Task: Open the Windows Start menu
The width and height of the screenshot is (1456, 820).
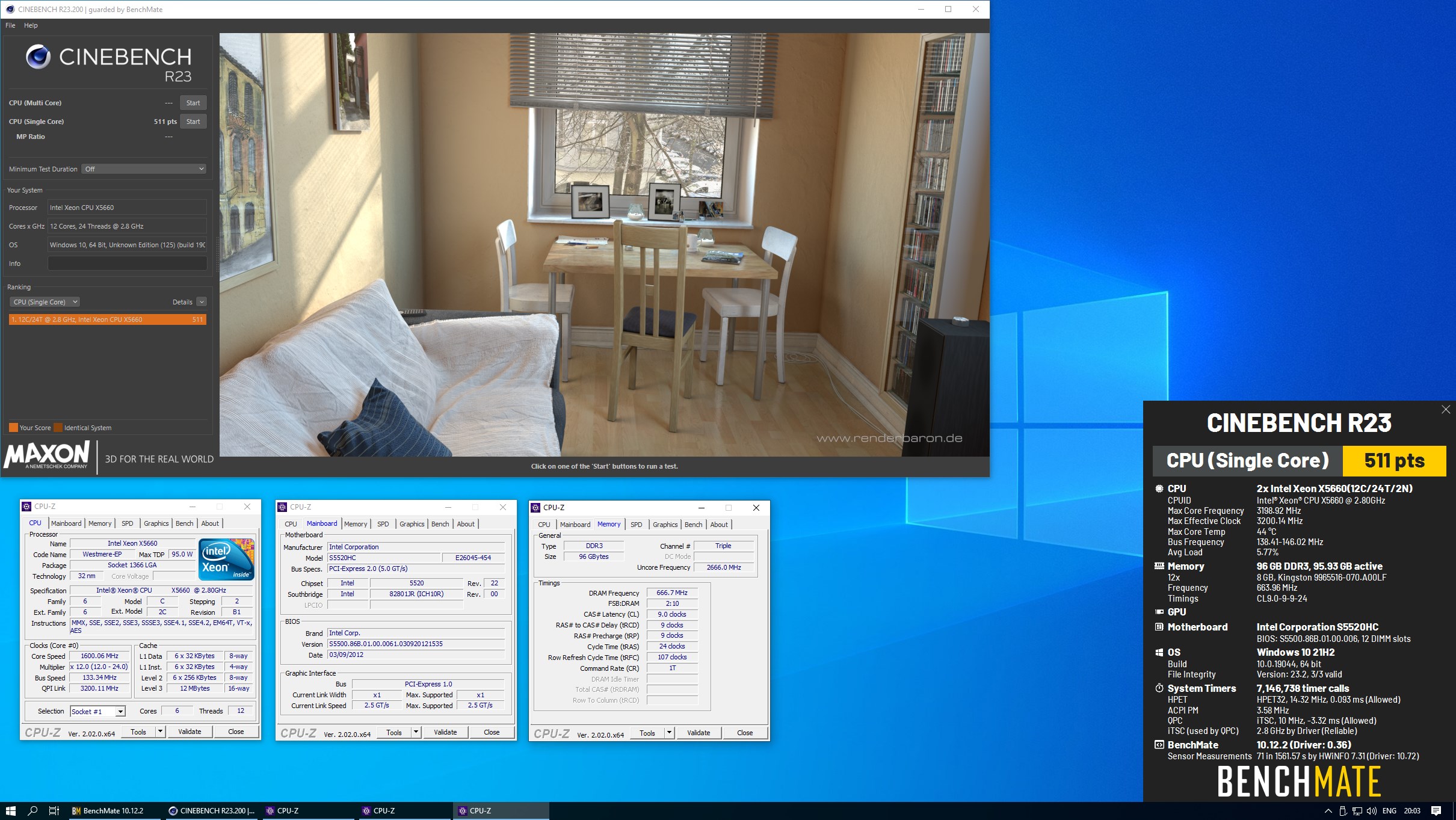Action: coord(10,810)
